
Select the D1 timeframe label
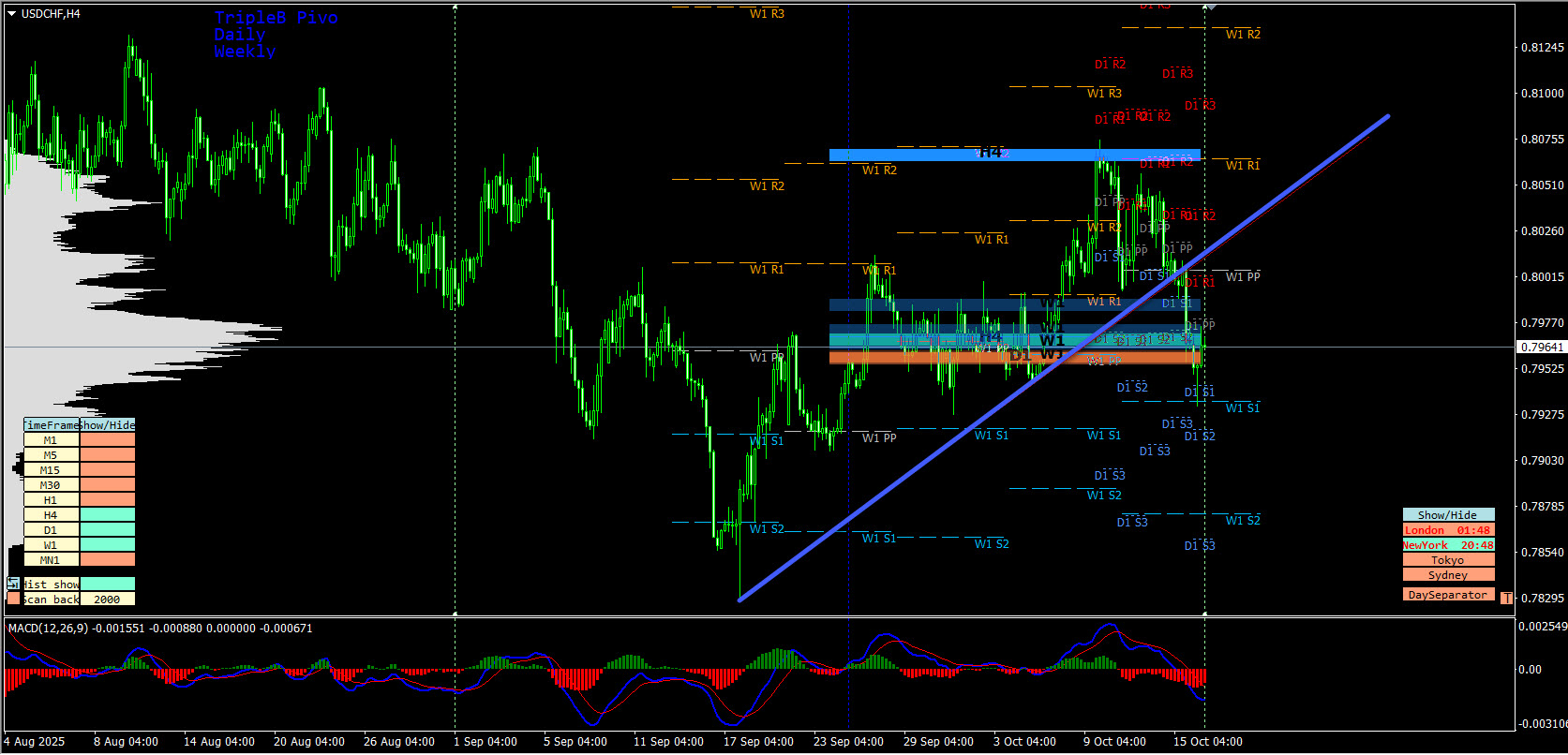51,529
